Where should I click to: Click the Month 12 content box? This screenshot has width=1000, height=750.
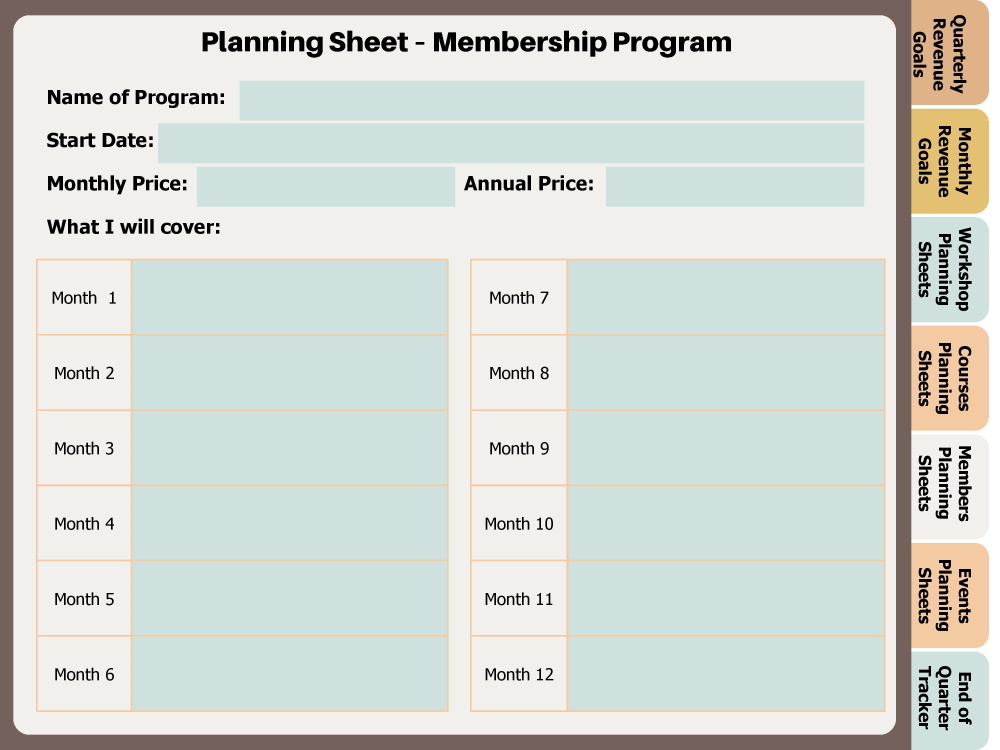[725, 674]
